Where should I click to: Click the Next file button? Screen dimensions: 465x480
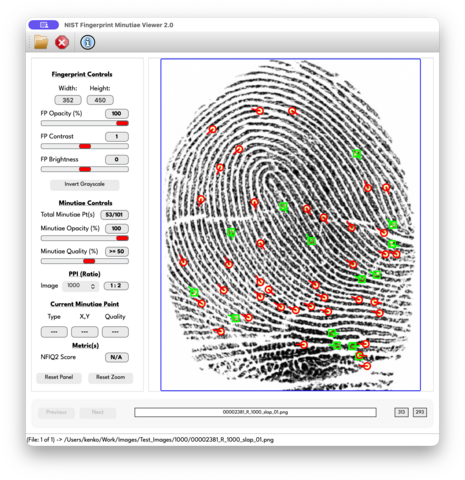point(98,412)
